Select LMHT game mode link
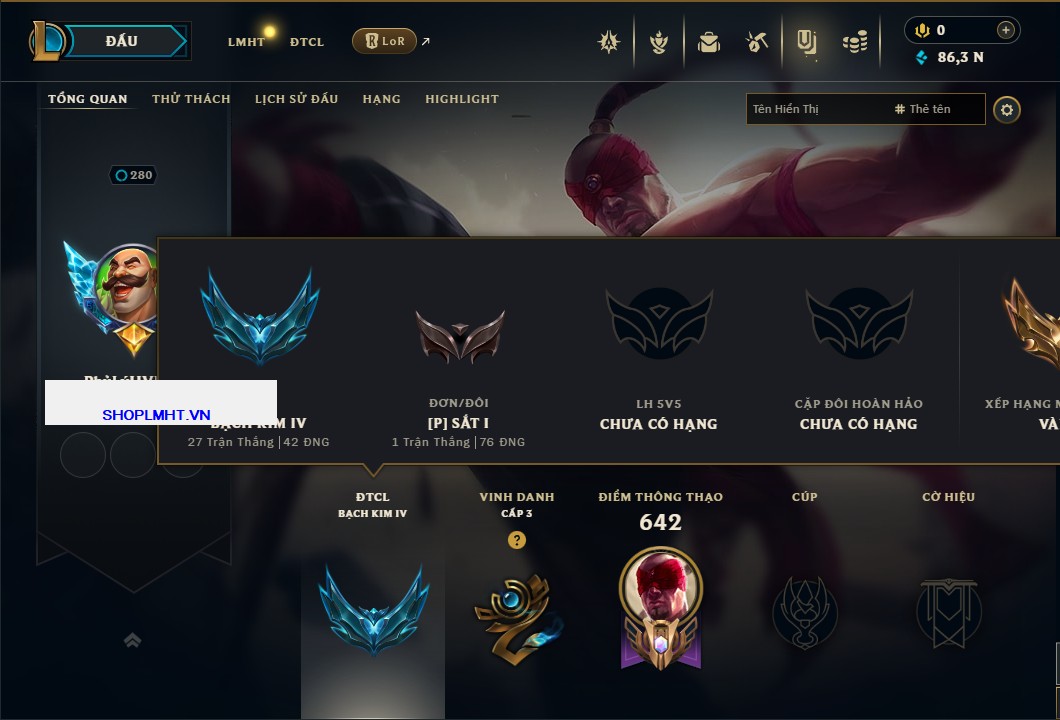 tap(246, 42)
